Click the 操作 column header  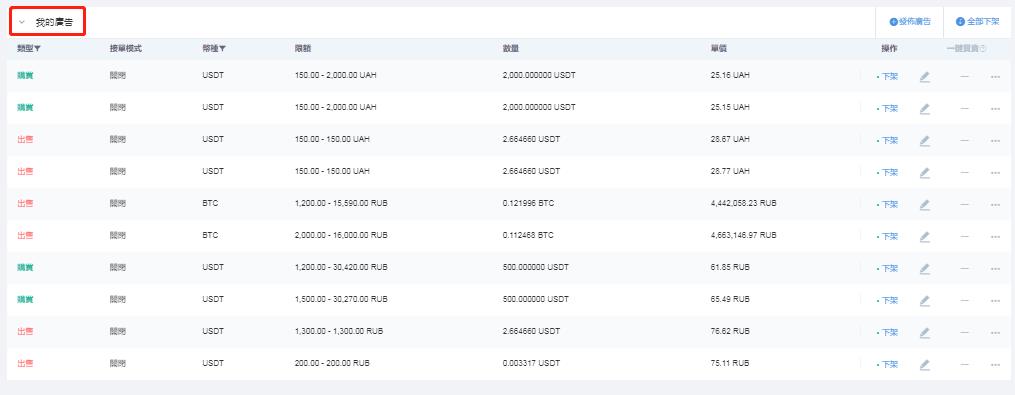click(x=889, y=49)
